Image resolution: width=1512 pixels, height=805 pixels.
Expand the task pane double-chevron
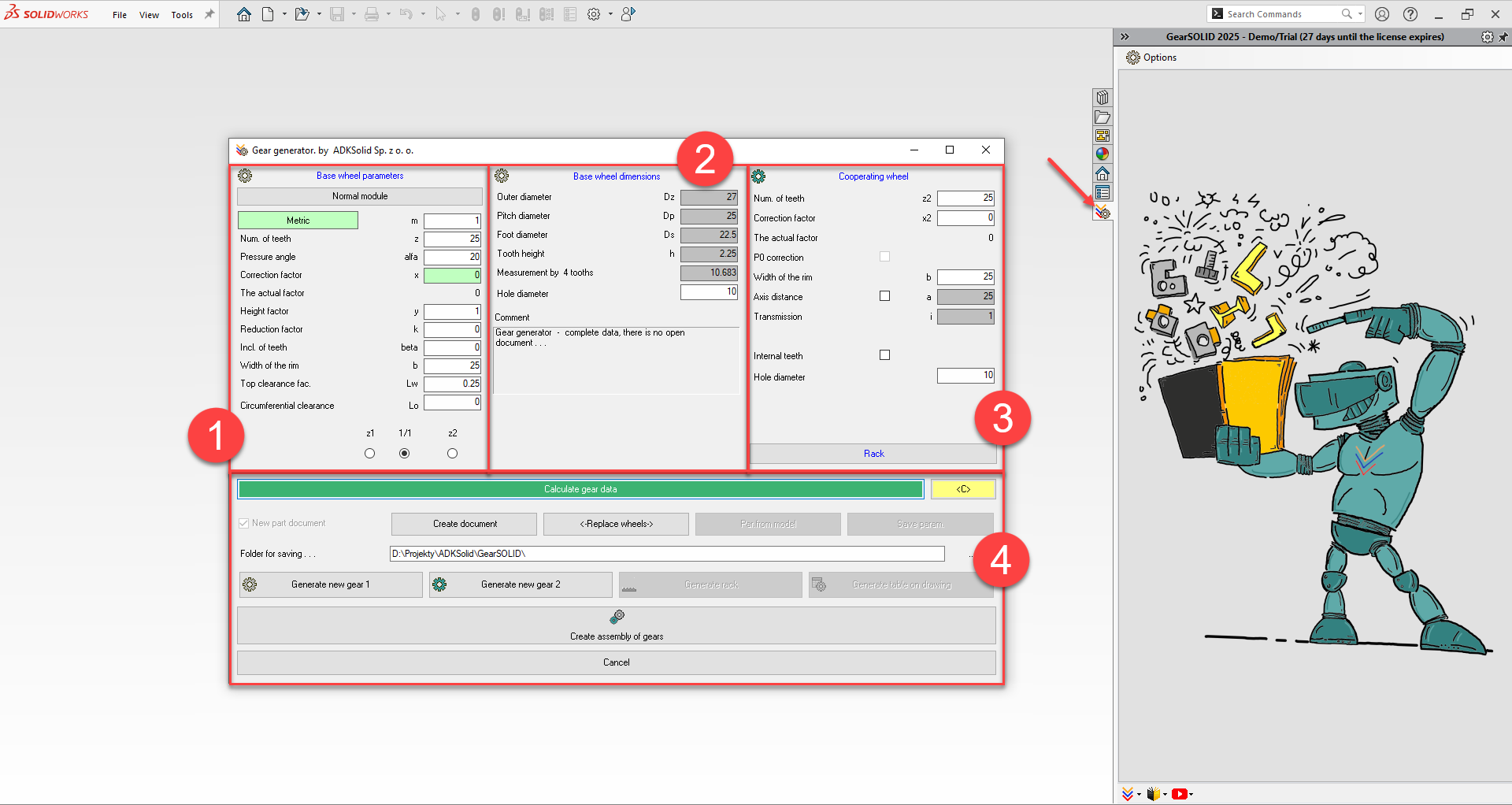coord(1125,37)
